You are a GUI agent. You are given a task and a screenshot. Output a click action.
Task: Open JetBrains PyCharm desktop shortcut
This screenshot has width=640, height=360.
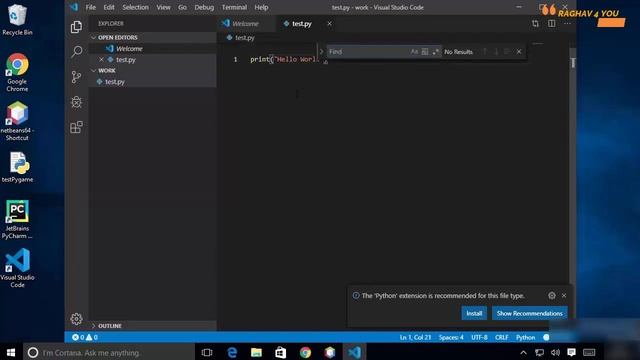[17, 219]
